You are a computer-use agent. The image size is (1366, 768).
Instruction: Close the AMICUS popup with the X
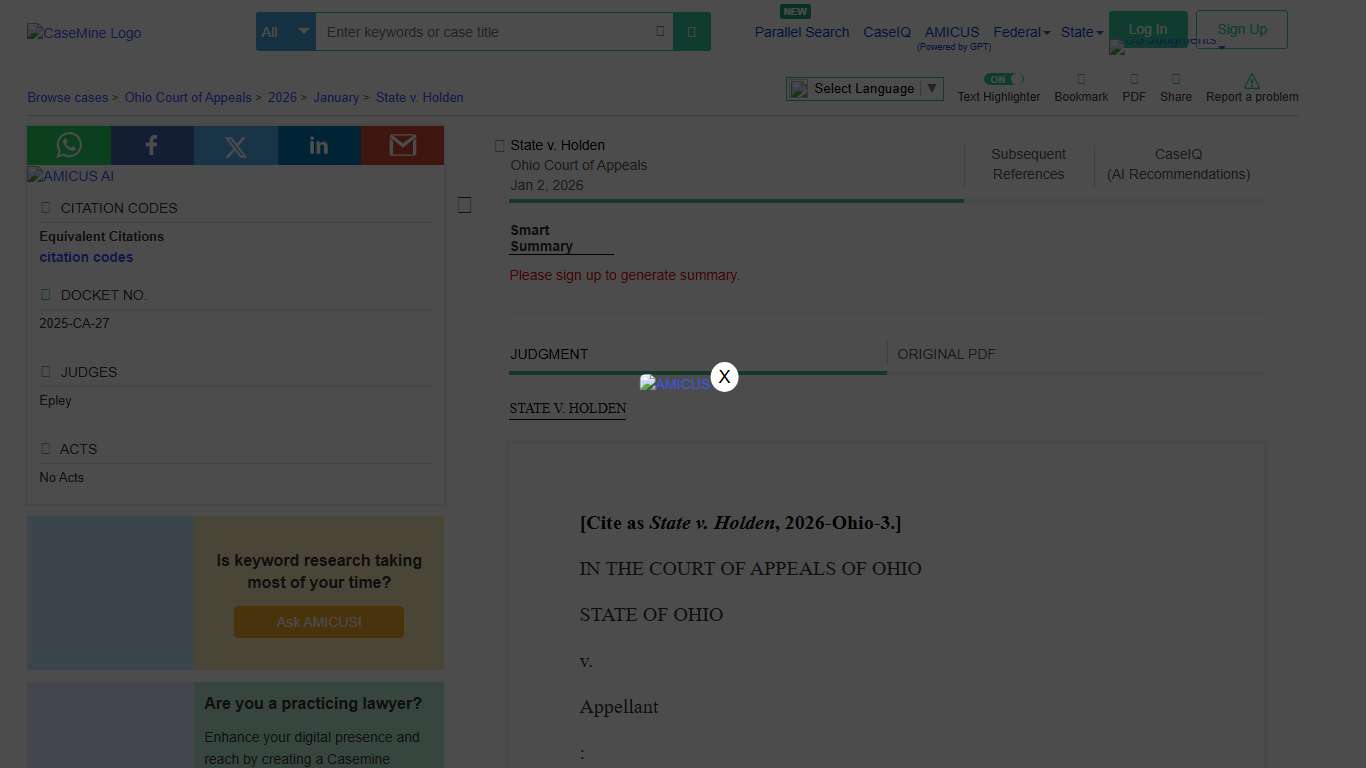pos(724,377)
